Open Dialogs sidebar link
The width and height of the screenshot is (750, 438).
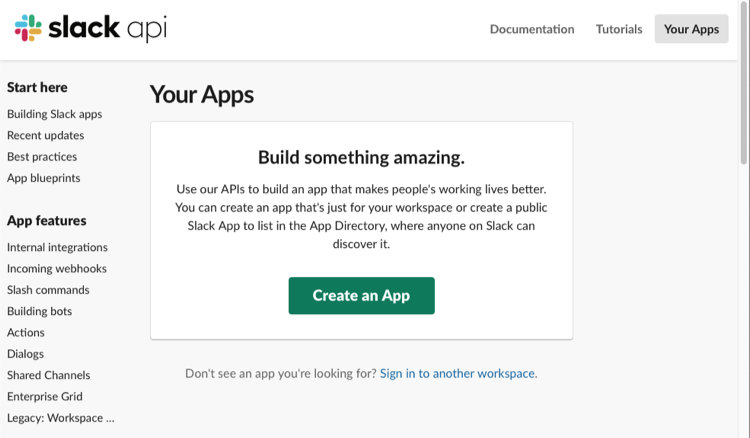(25, 354)
